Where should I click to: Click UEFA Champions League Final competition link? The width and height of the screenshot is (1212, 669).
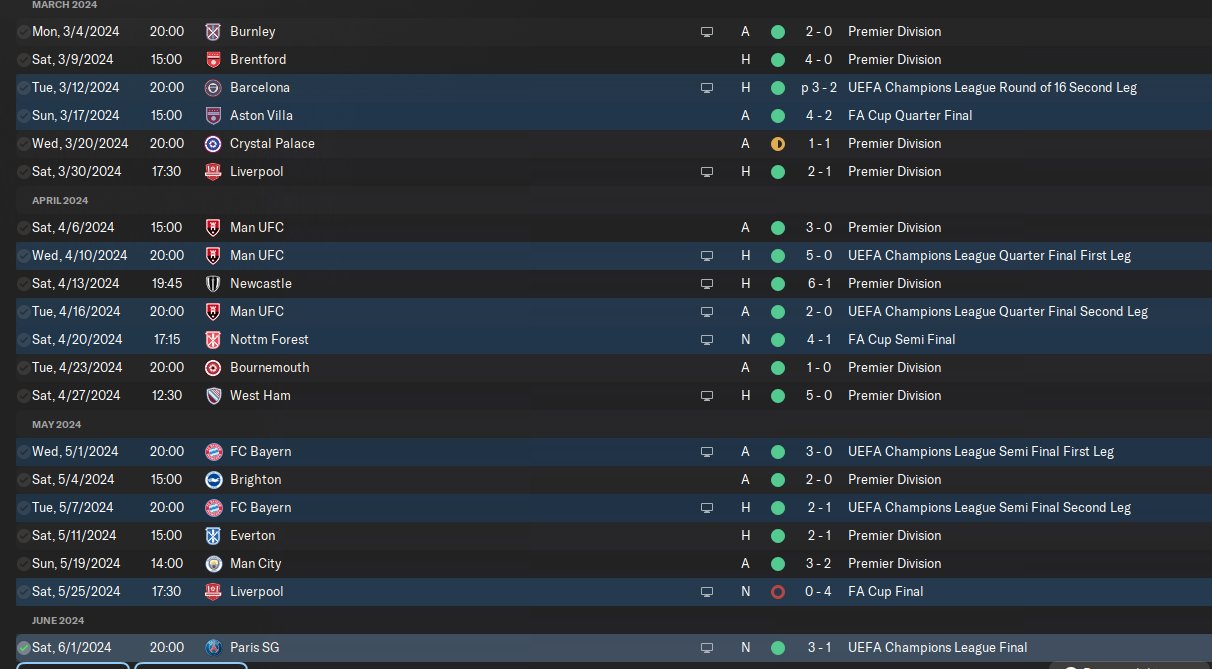pyautogui.click(x=937, y=648)
